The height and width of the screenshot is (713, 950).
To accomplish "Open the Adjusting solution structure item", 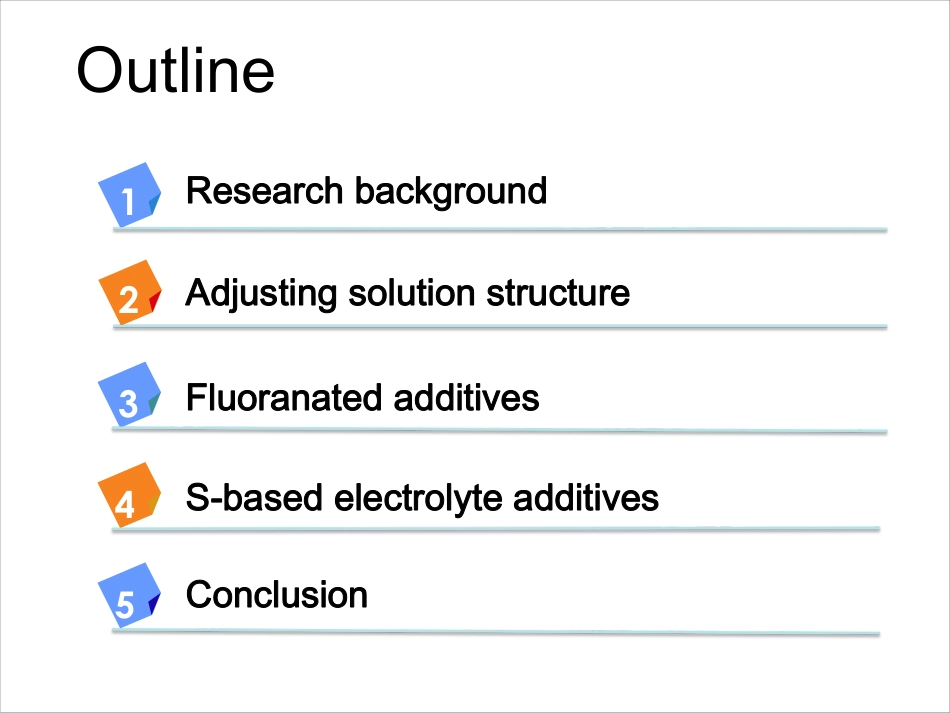I will (408, 294).
